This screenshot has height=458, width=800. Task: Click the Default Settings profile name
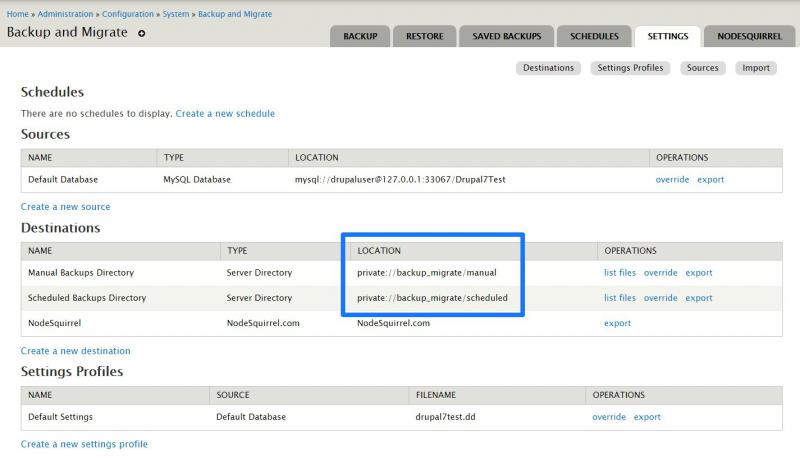click(x=60, y=417)
